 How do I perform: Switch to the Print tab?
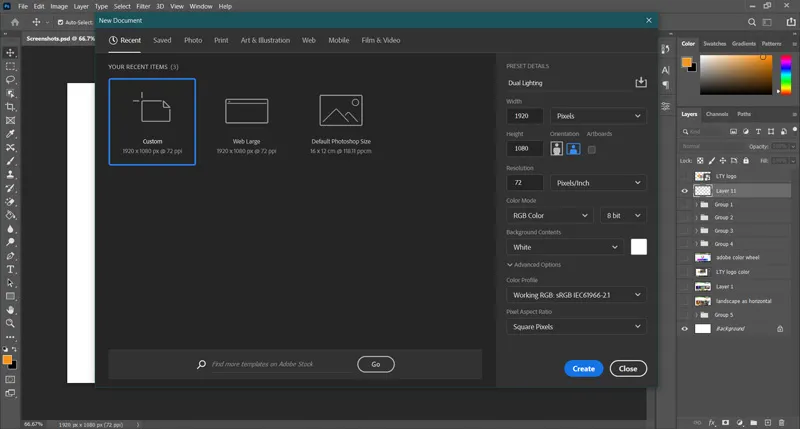pos(221,40)
